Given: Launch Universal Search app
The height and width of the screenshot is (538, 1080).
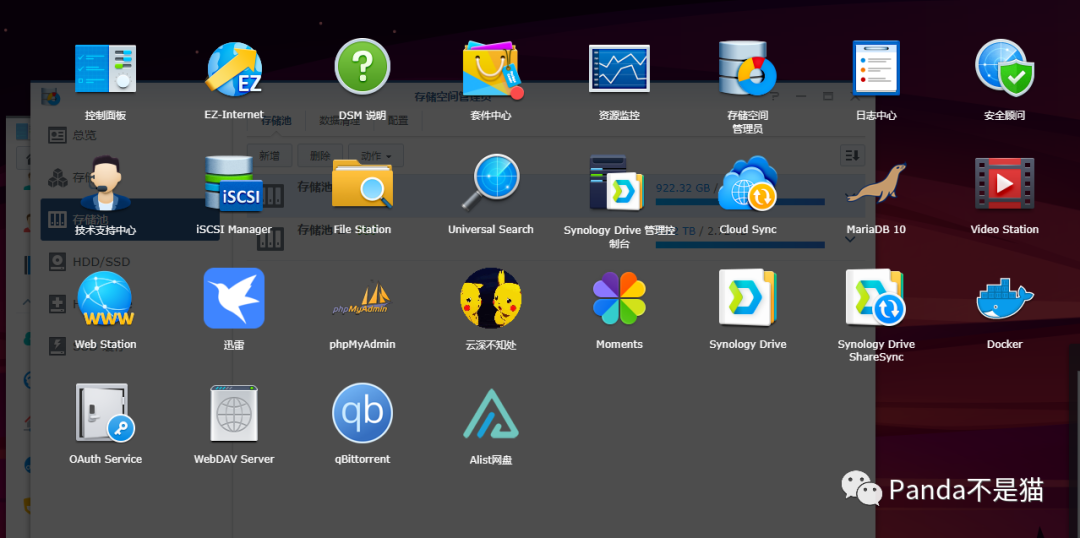Looking at the screenshot, I should pos(491,182).
